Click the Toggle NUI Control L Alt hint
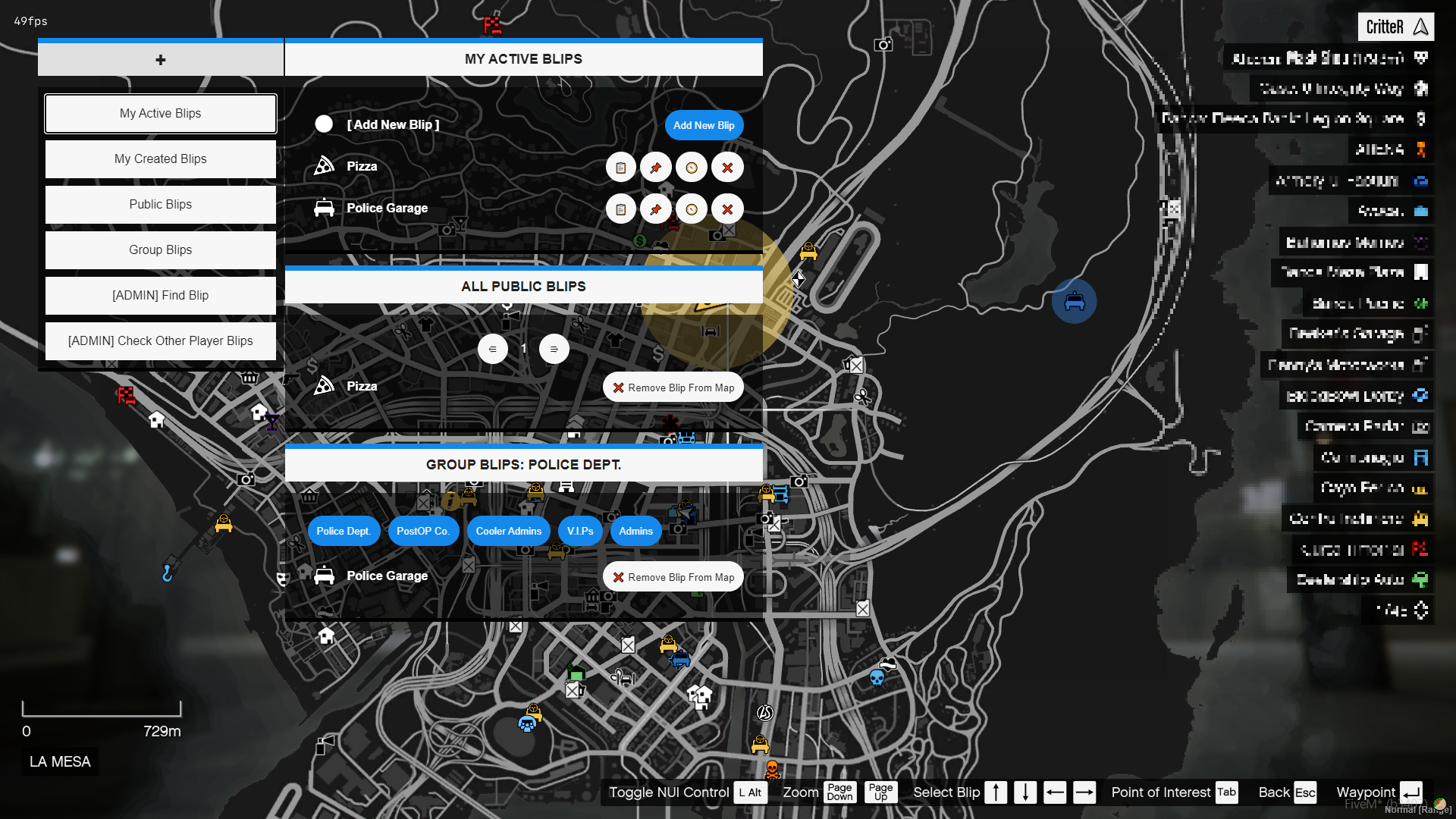1456x819 pixels. pos(688,792)
